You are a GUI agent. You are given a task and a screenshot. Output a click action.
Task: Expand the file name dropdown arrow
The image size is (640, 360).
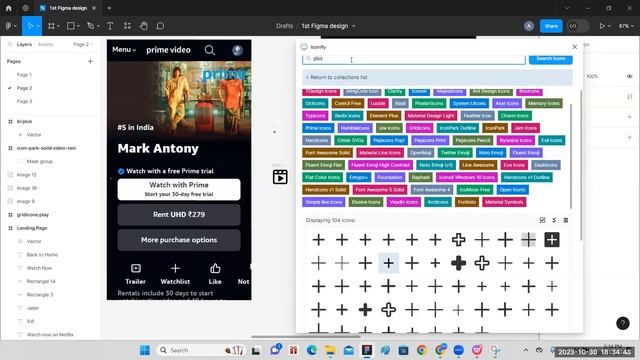tap(354, 26)
